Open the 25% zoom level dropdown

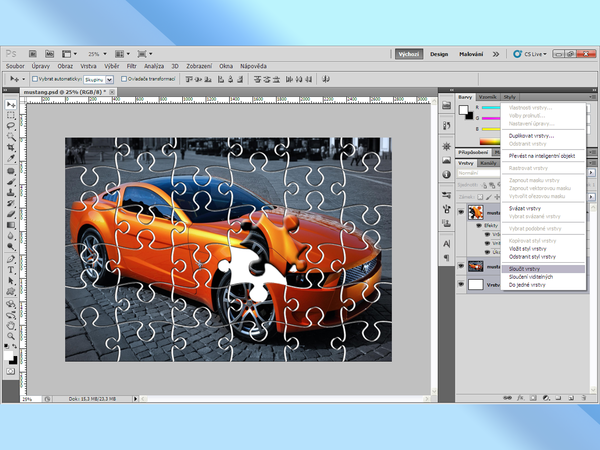pos(96,54)
